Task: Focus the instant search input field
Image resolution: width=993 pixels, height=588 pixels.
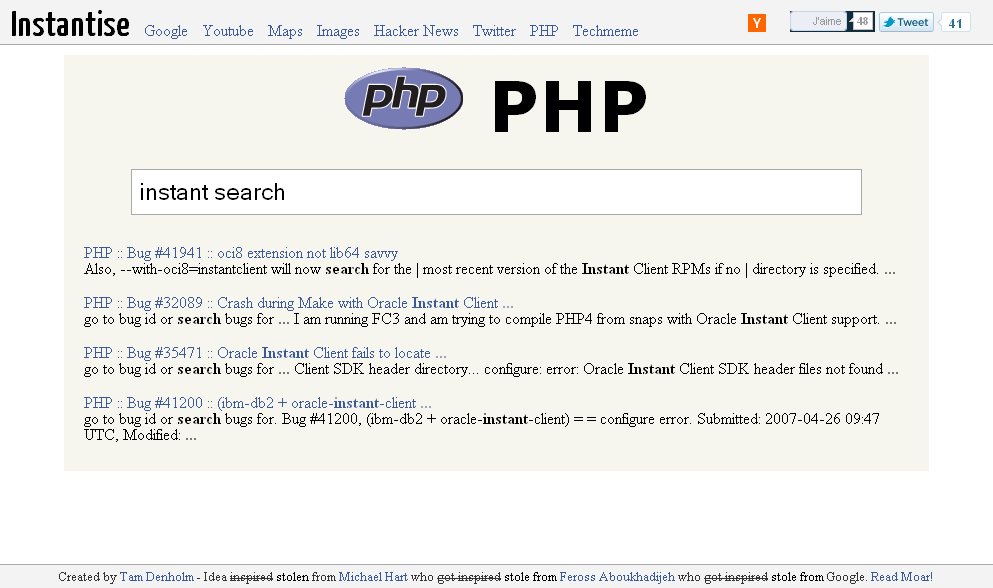Action: 496,192
